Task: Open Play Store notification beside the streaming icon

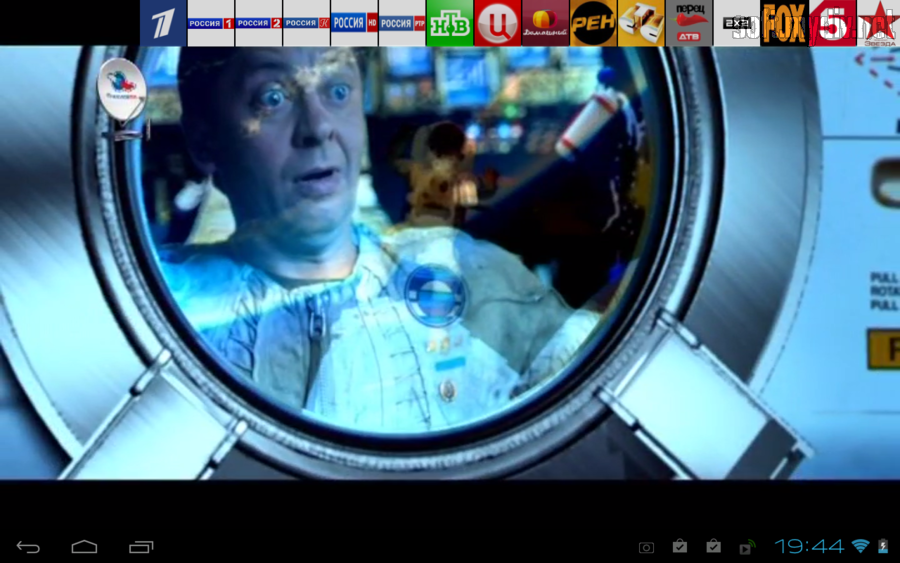Action: (x=713, y=546)
